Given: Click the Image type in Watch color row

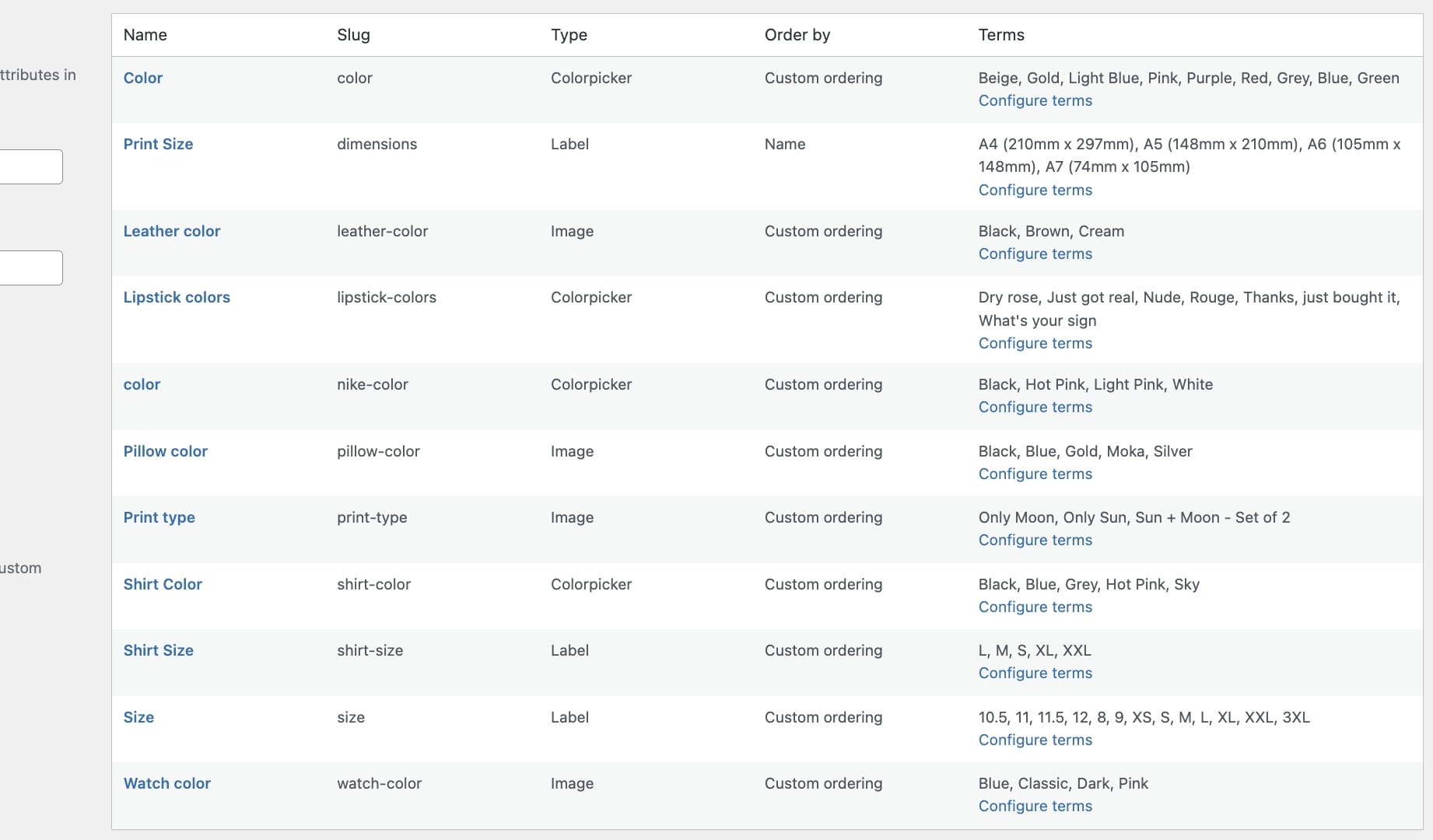Looking at the screenshot, I should [572, 783].
